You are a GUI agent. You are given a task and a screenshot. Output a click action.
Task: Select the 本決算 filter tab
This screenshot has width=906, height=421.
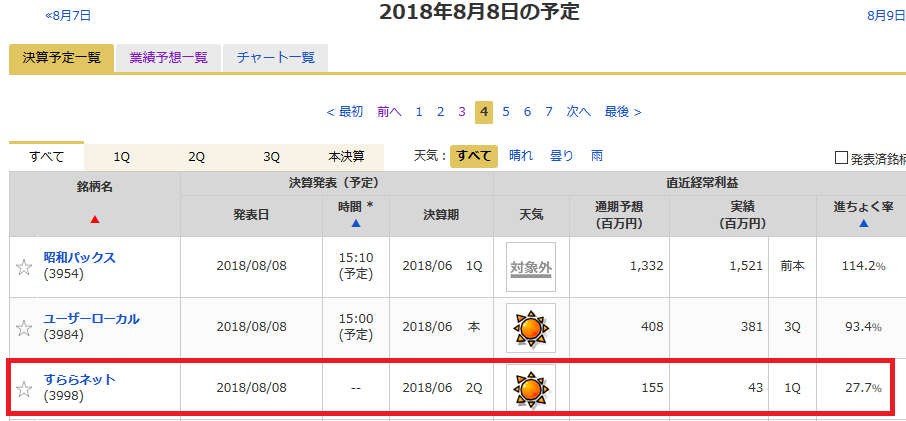click(346, 157)
